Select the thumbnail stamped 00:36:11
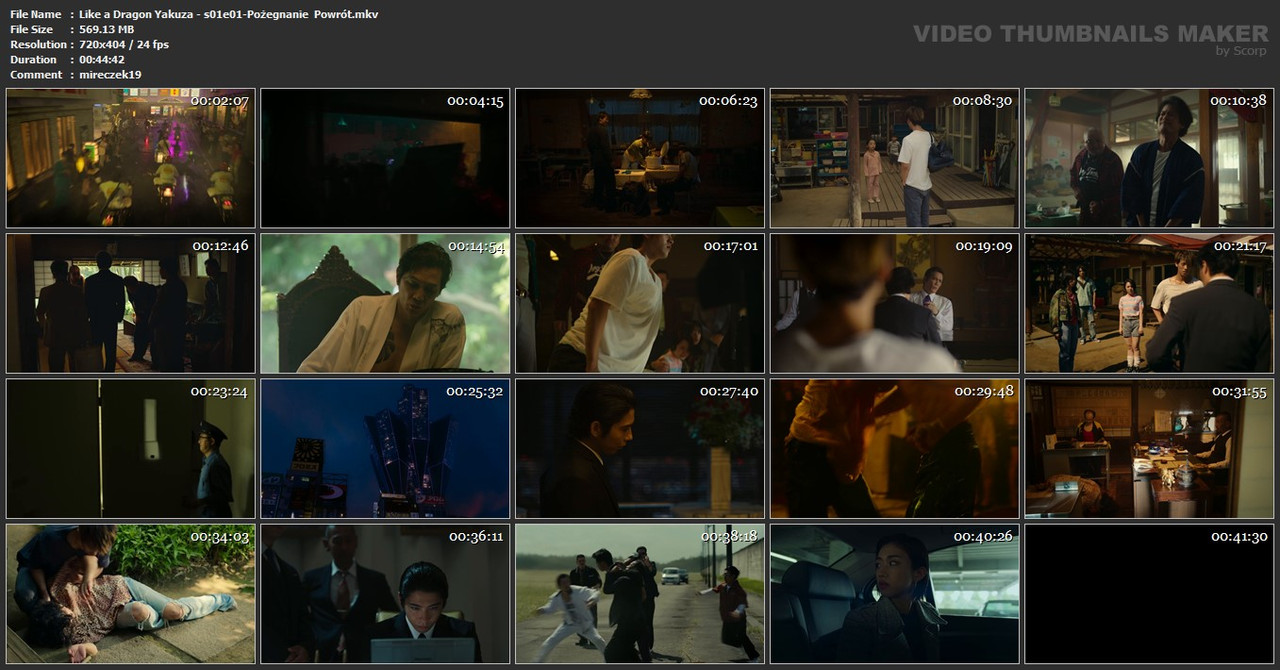This screenshot has width=1280, height=670. coord(385,594)
